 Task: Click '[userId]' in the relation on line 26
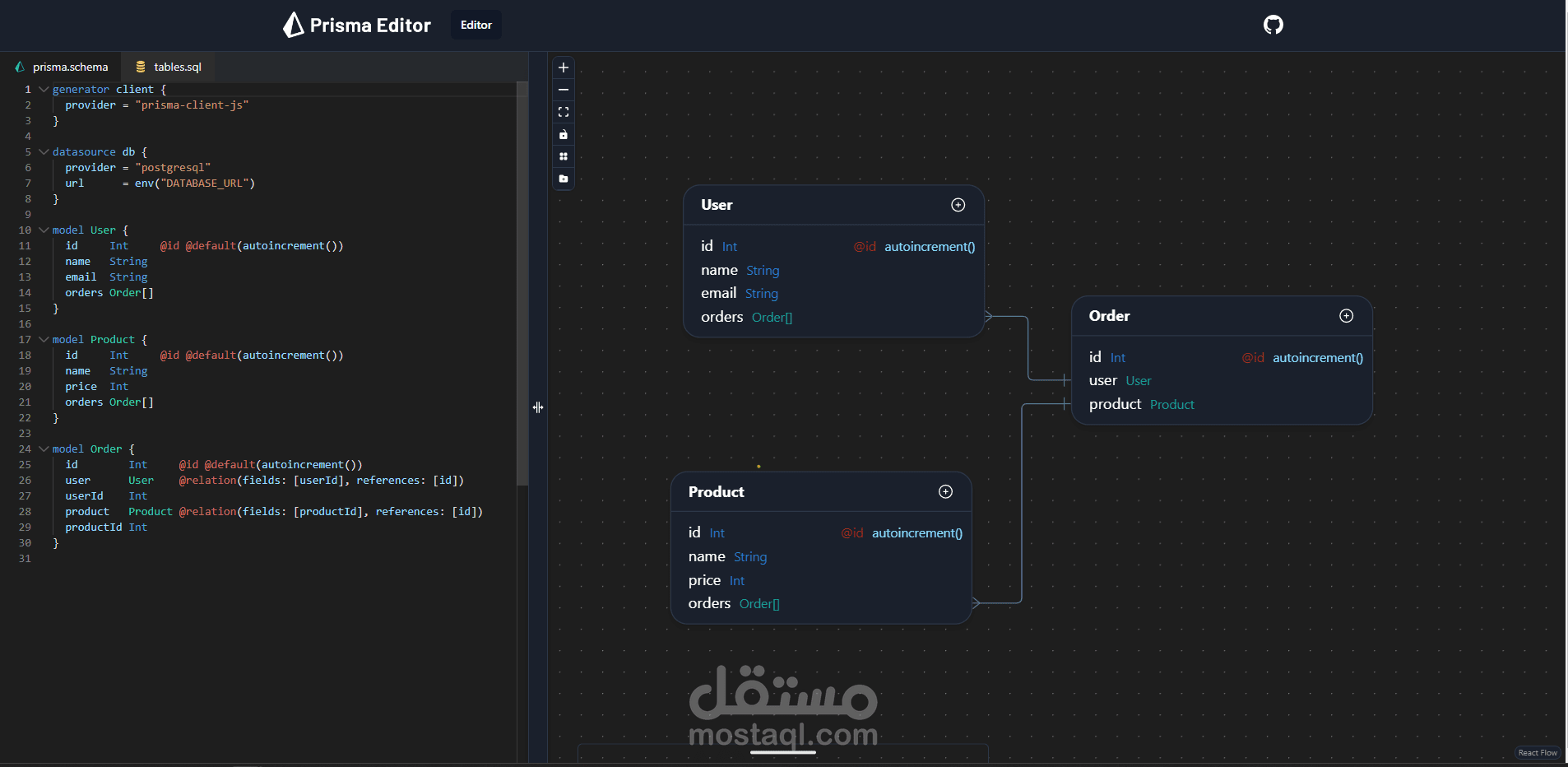(x=318, y=480)
